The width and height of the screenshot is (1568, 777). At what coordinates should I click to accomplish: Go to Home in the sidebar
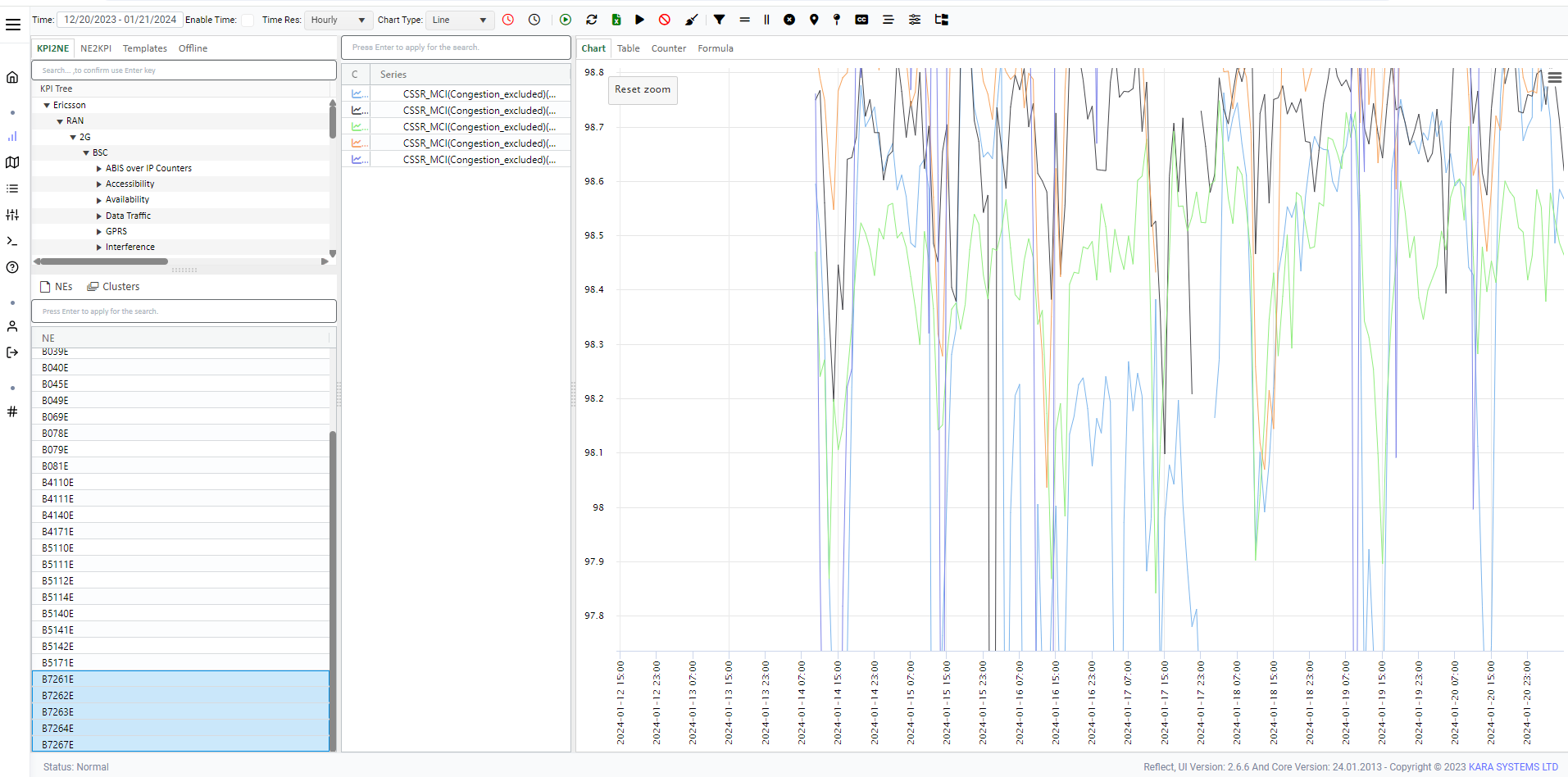[x=12, y=77]
